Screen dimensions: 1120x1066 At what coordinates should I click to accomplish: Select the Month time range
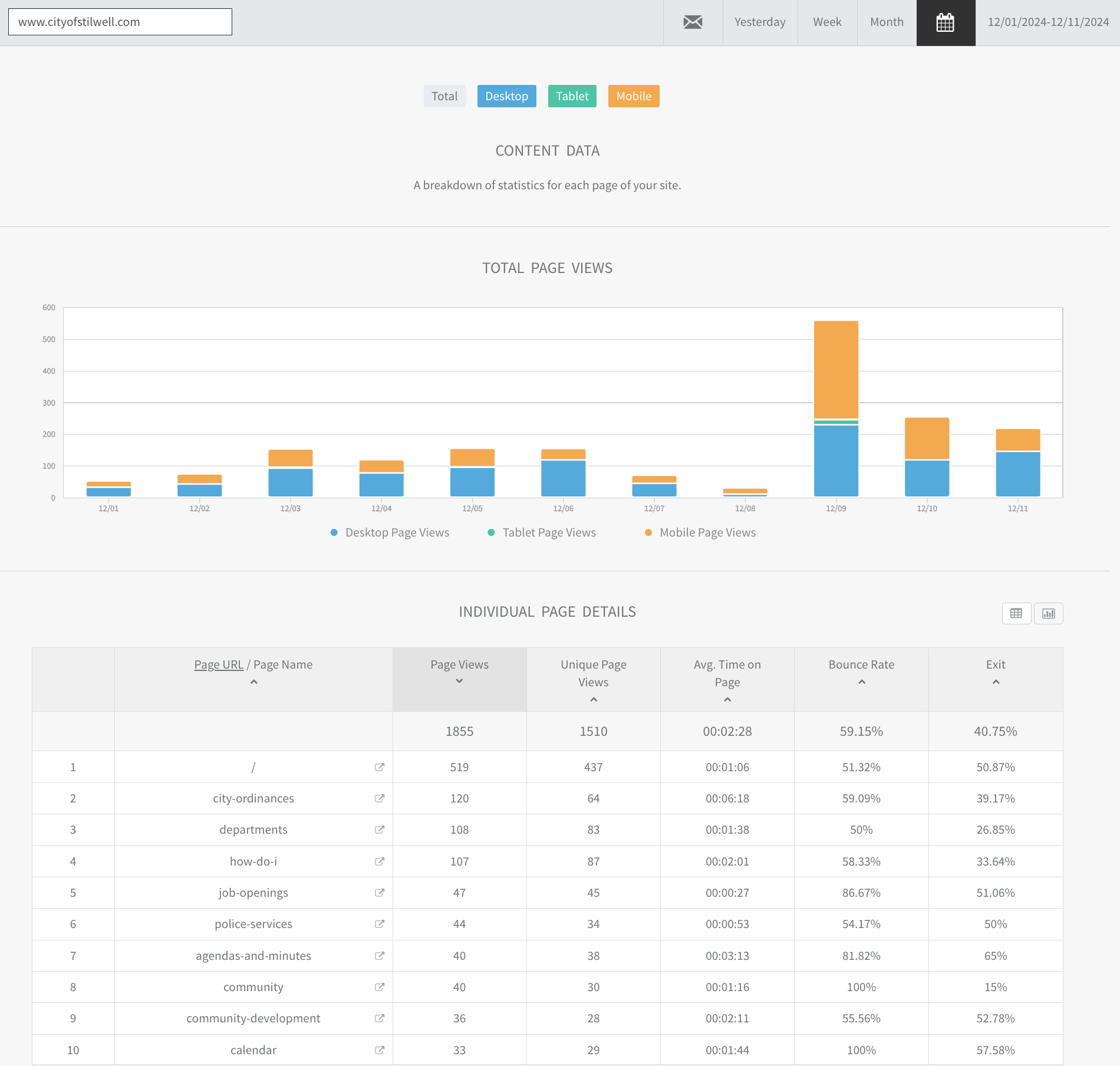point(887,22)
